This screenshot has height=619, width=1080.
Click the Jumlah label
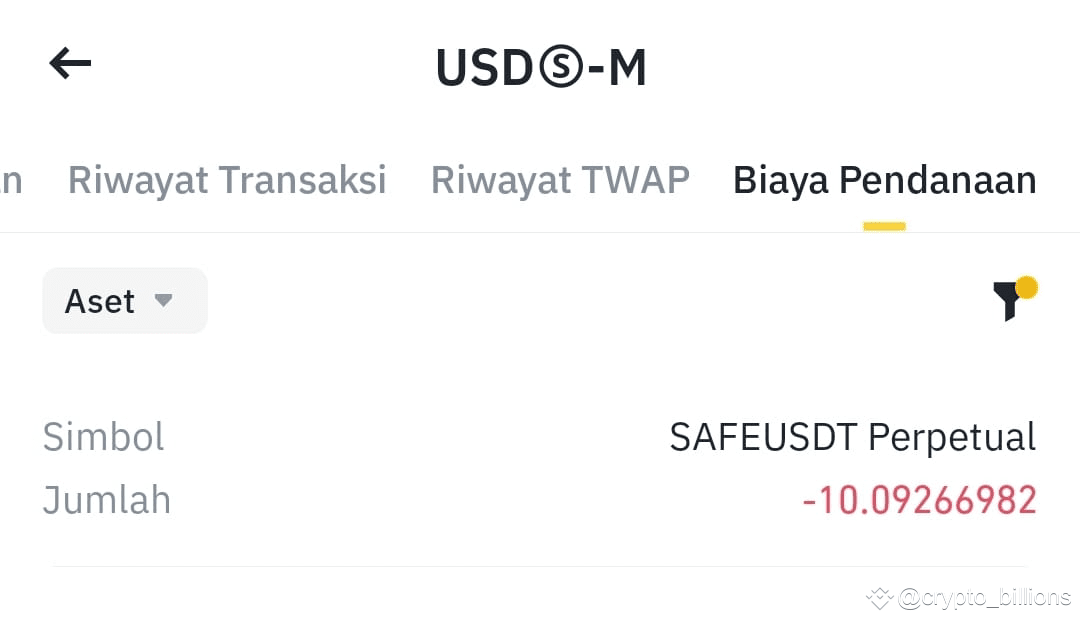pyautogui.click(x=107, y=501)
